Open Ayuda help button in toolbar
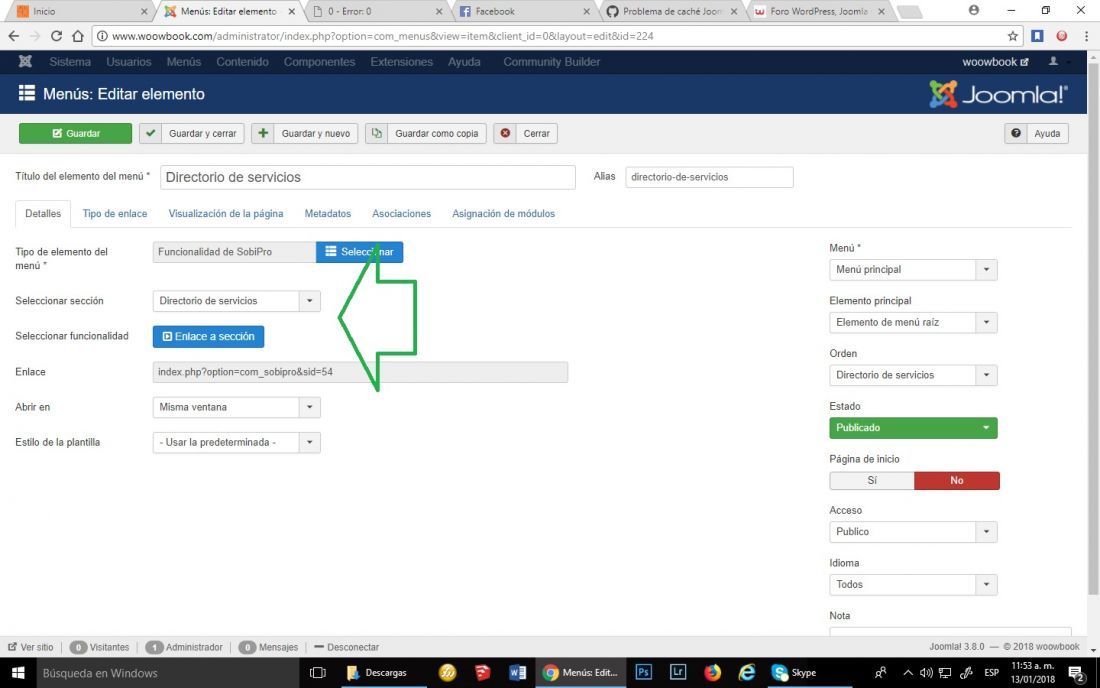 coord(1036,133)
